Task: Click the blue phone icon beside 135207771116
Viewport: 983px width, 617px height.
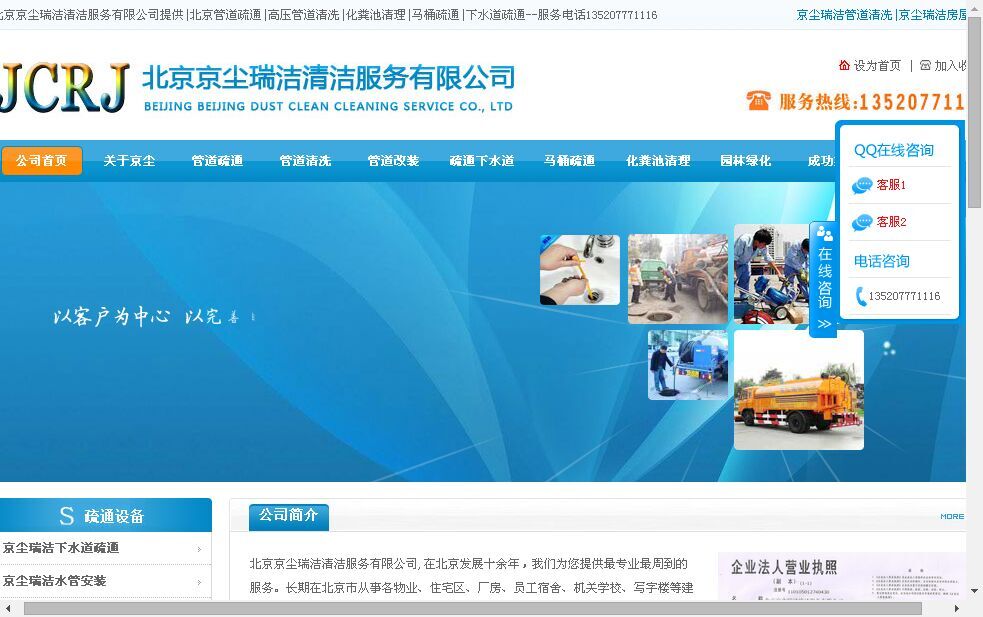Action: 861,296
